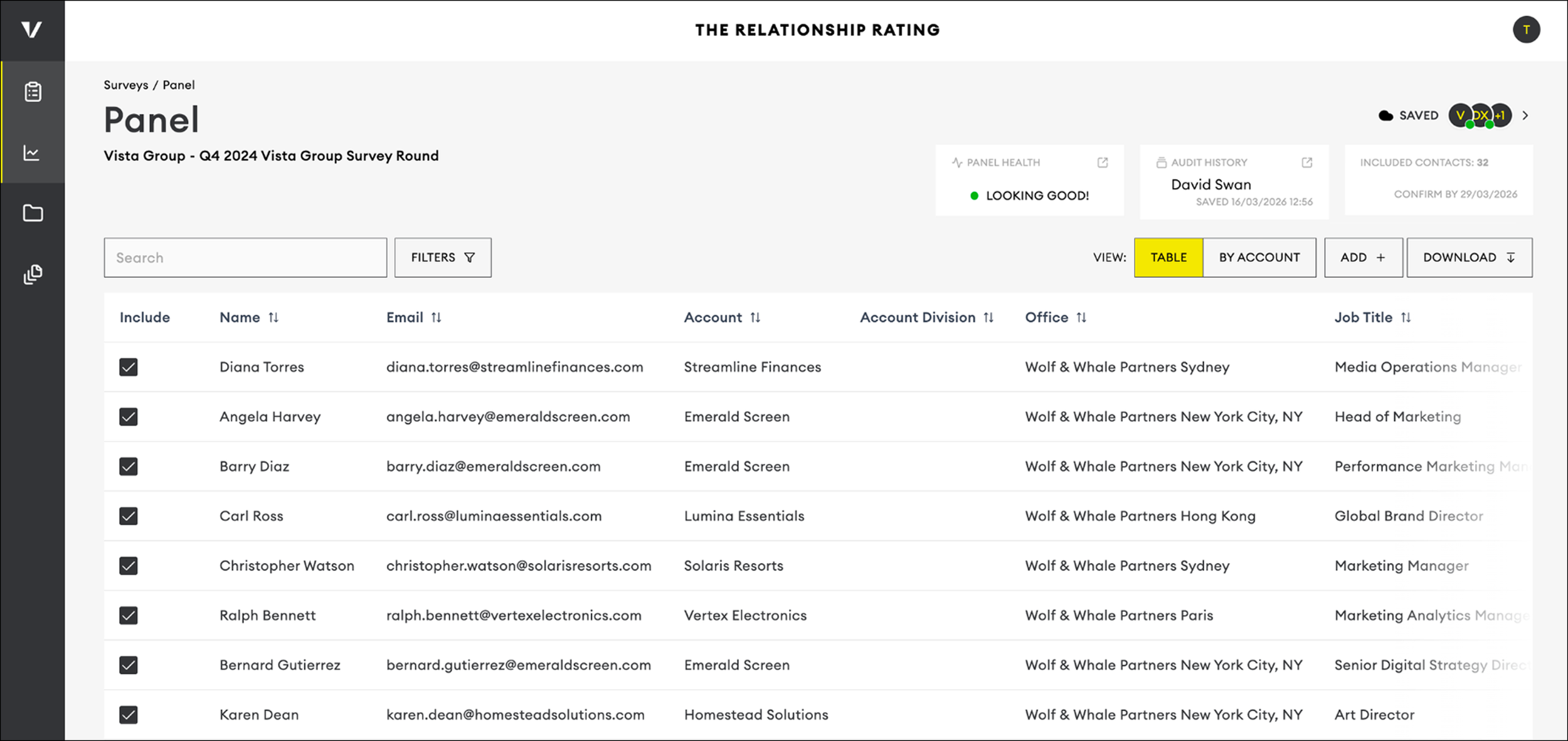
Task: Uncheck Include box for Diana Torres
Action: [x=129, y=367]
